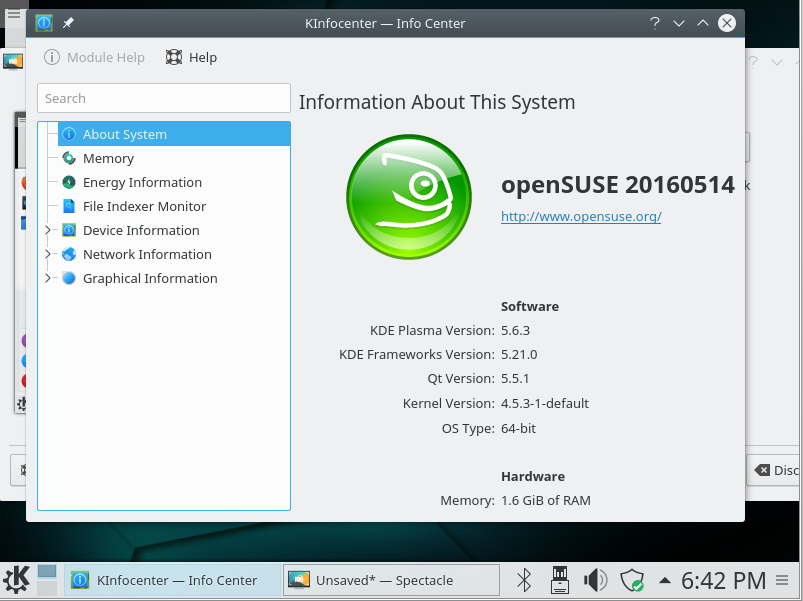Show hidden system tray icons
The image size is (803, 601).
(x=665, y=581)
